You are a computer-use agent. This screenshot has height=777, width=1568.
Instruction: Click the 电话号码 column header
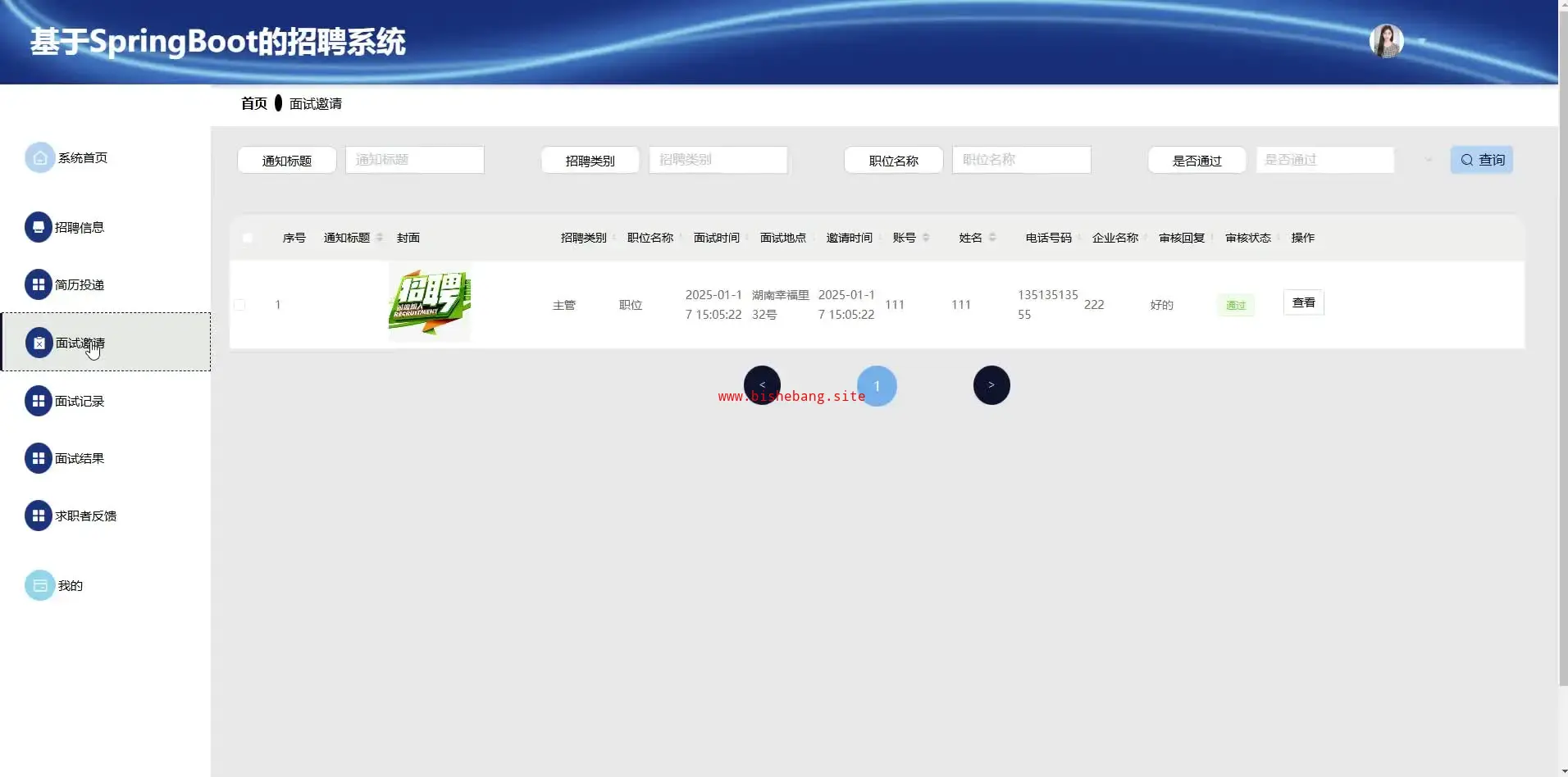tap(1049, 238)
